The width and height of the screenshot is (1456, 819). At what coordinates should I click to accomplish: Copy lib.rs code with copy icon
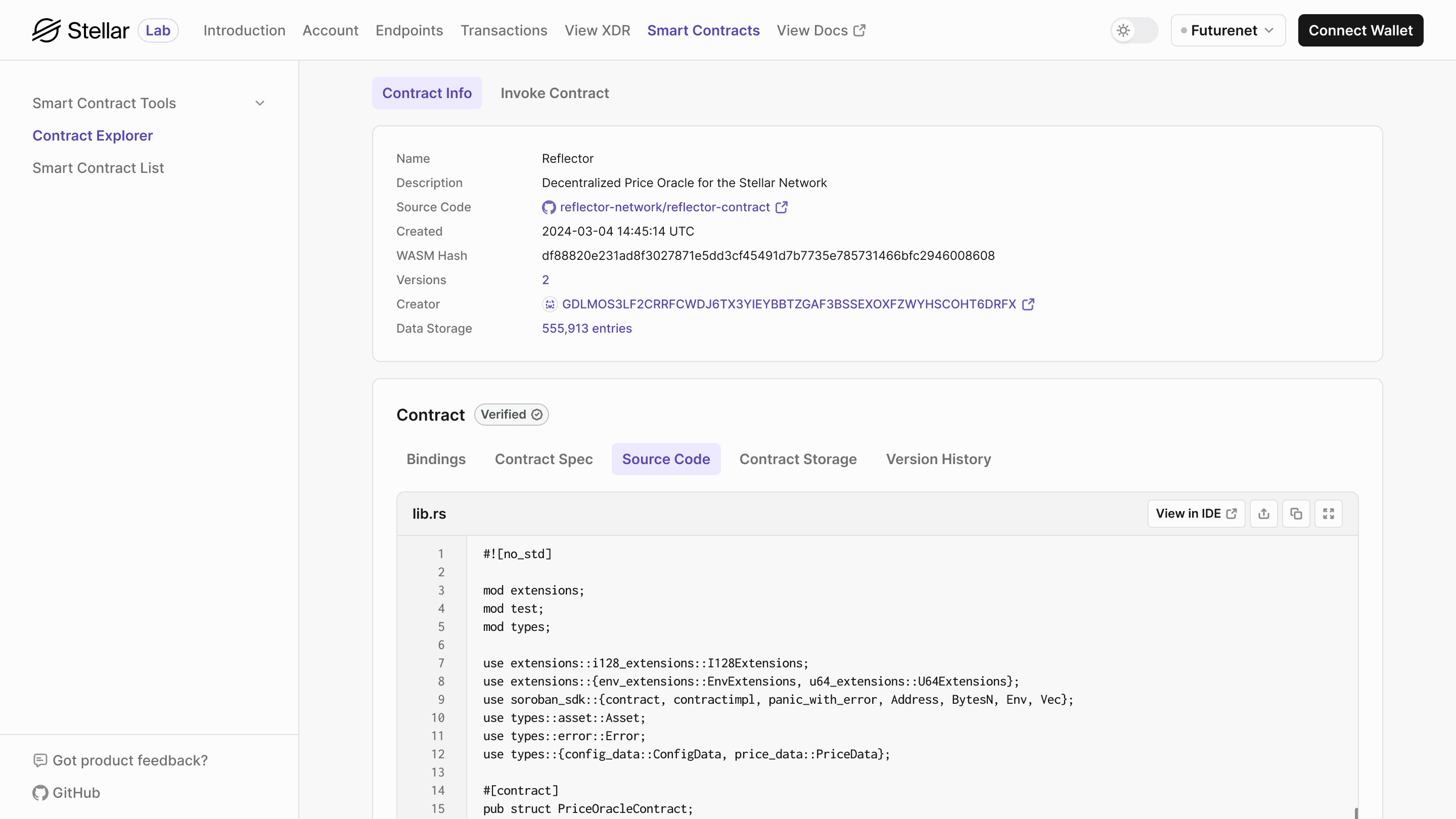[x=1296, y=514]
